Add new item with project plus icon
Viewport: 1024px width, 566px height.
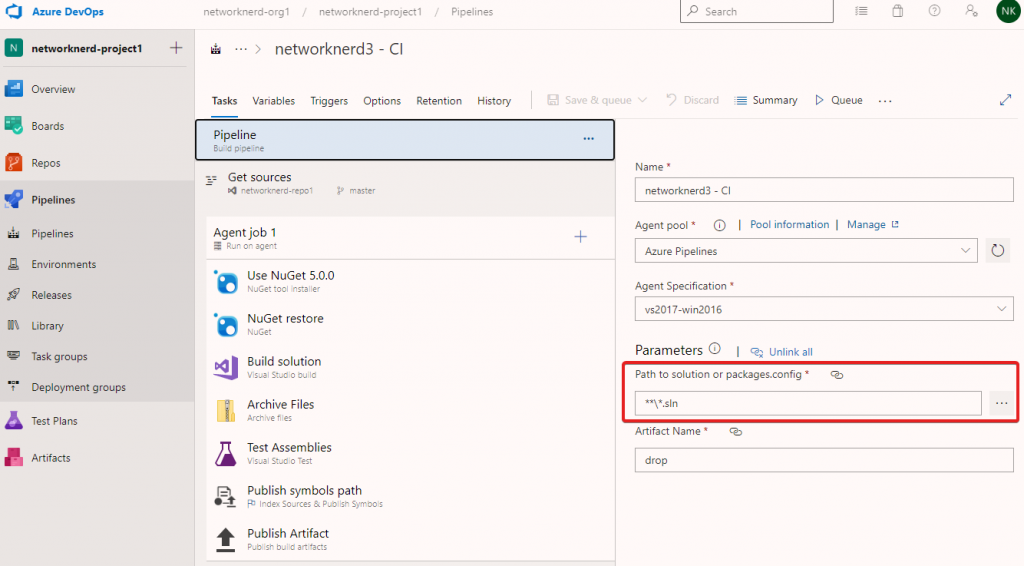point(176,48)
